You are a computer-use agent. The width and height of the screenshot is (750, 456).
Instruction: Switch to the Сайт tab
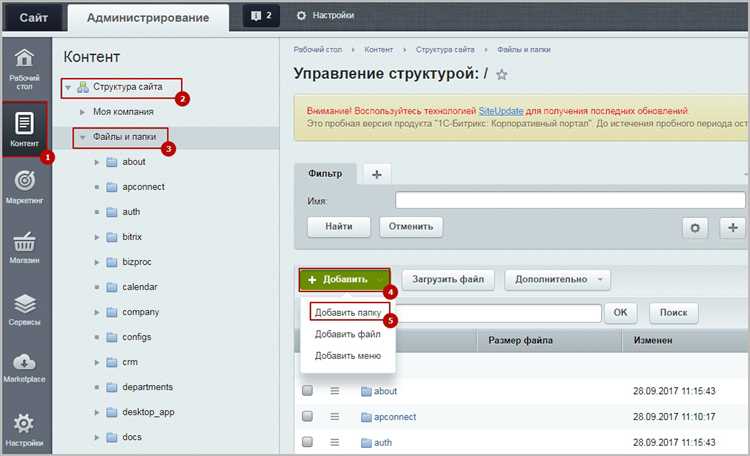(33, 18)
